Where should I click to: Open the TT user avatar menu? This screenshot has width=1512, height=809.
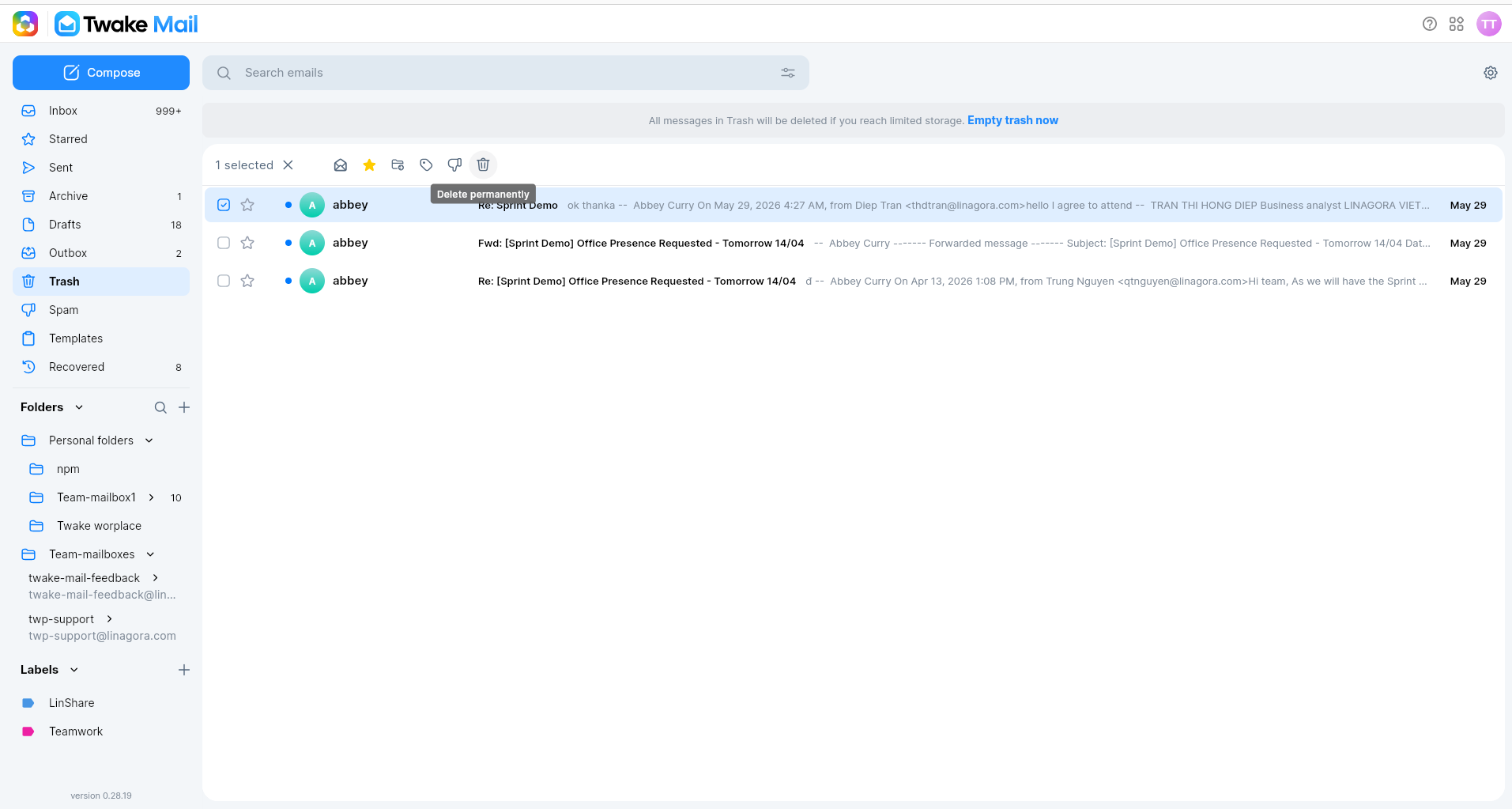(x=1489, y=24)
